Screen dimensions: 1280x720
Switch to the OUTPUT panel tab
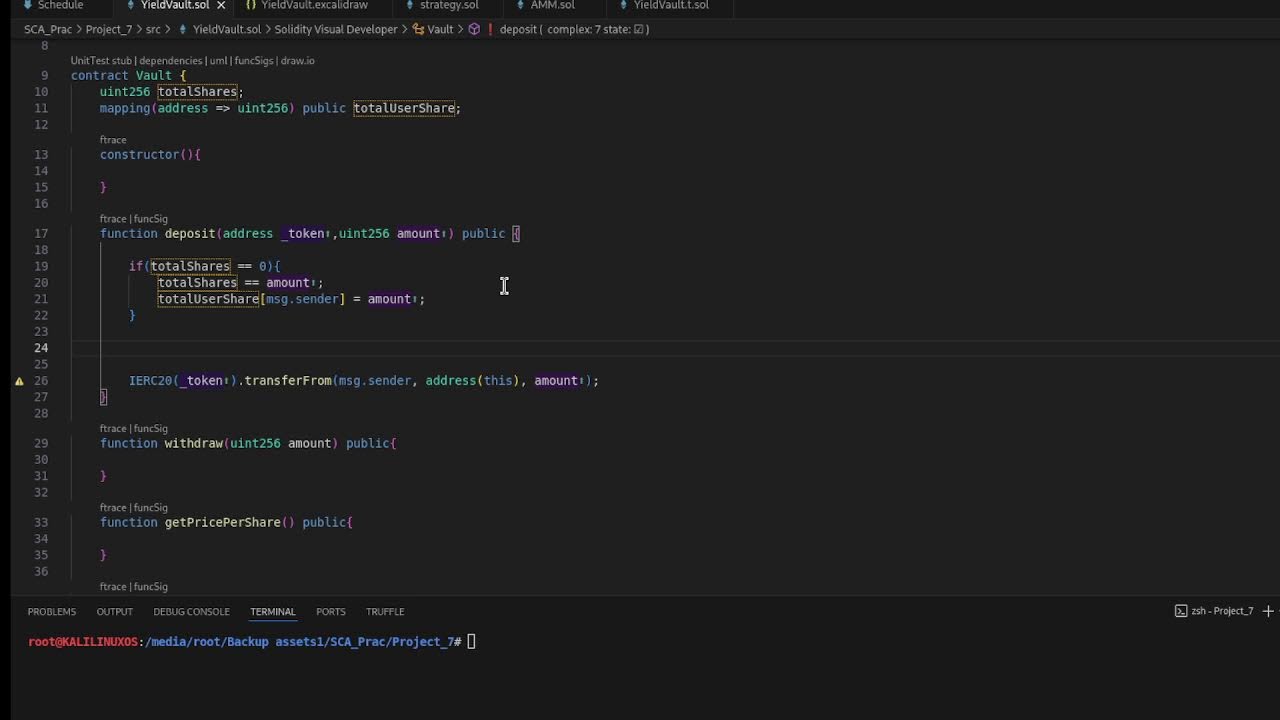click(x=115, y=611)
